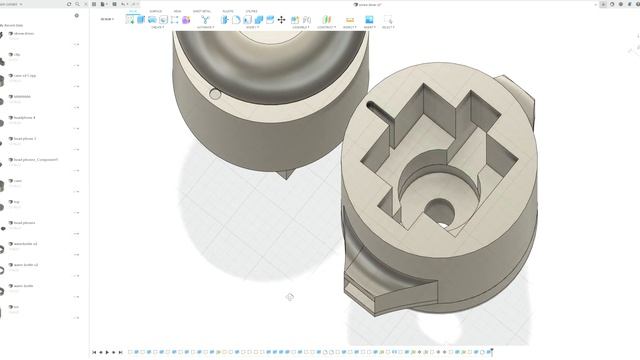640x360 pixels.
Task: Jump timeline to the end
Action: point(120,352)
